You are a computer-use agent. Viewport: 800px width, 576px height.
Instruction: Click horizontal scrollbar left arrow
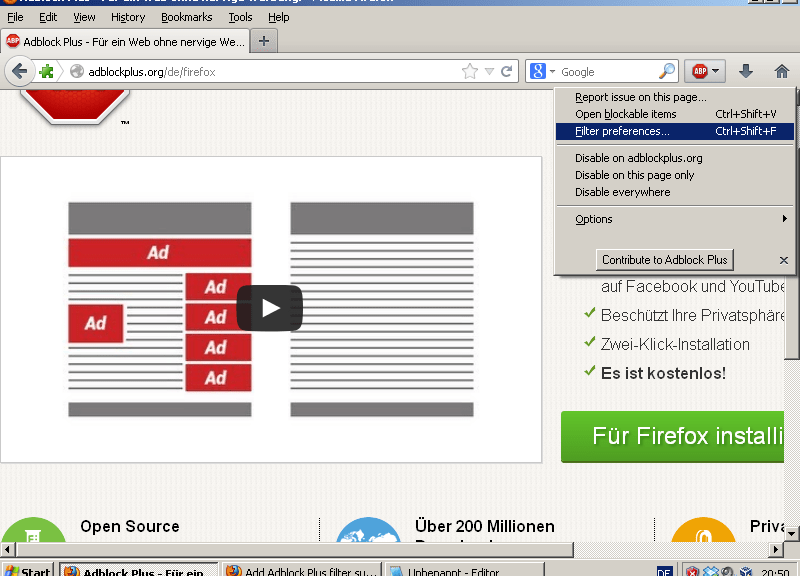coord(7,550)
